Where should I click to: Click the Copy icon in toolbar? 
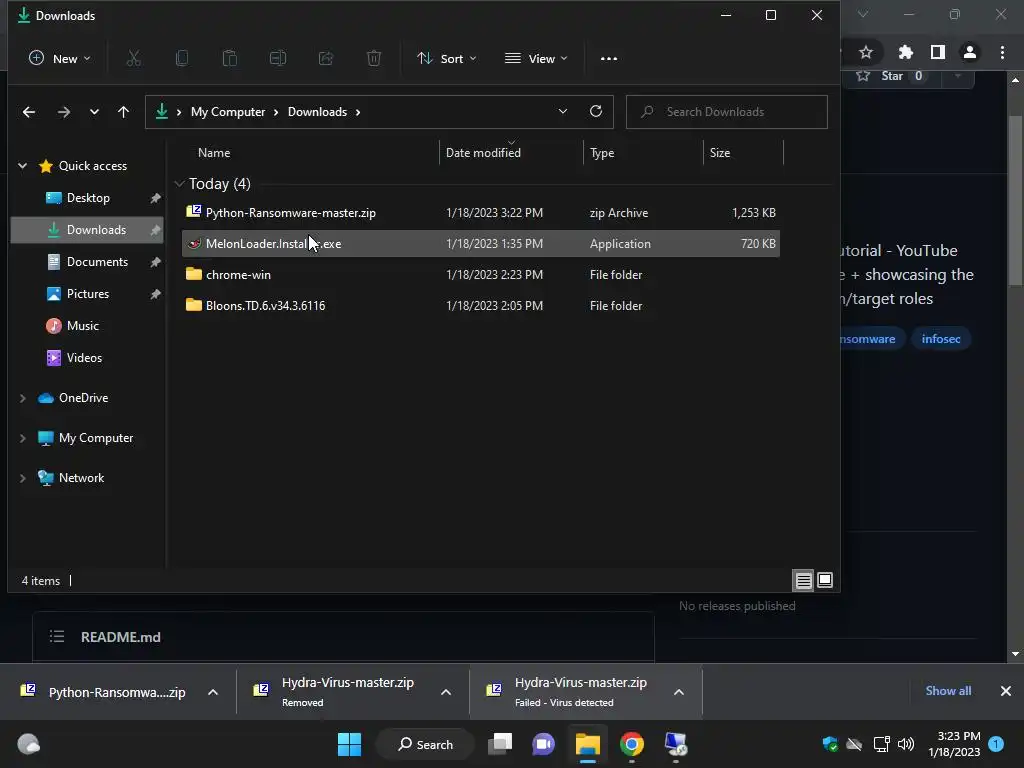tap(182, 59)
